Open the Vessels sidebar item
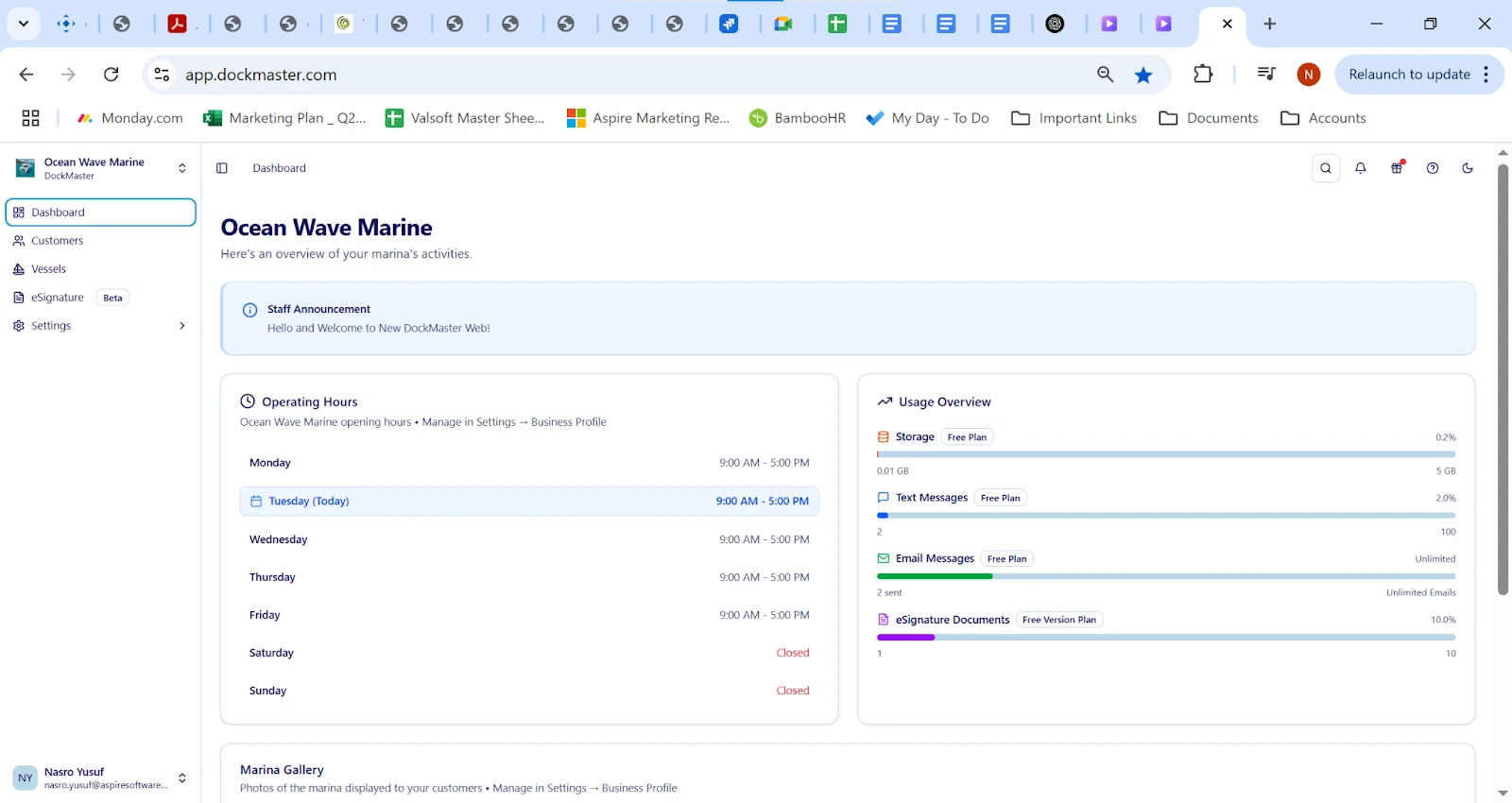1512x803 pixels. click(48, 269)
